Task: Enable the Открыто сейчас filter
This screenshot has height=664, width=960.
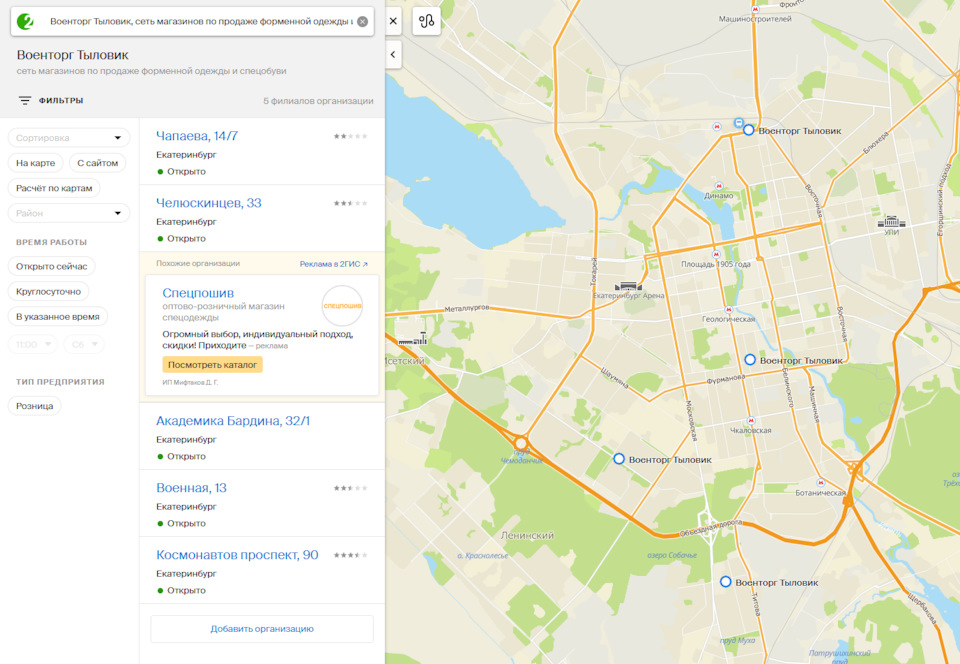Action: coord(51,266)
